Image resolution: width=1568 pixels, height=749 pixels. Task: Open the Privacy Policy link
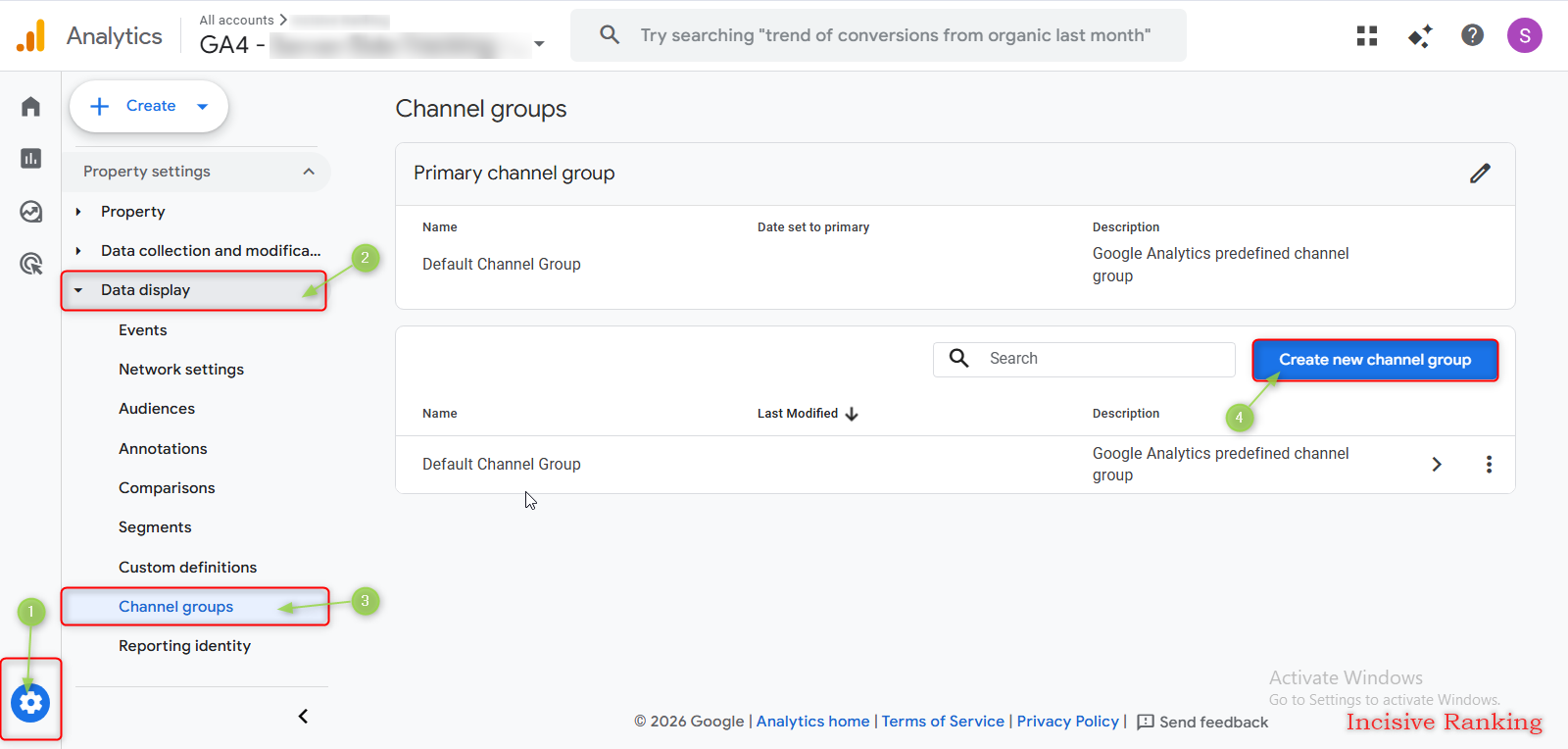pyautogui.click(x=1067, y=722)
